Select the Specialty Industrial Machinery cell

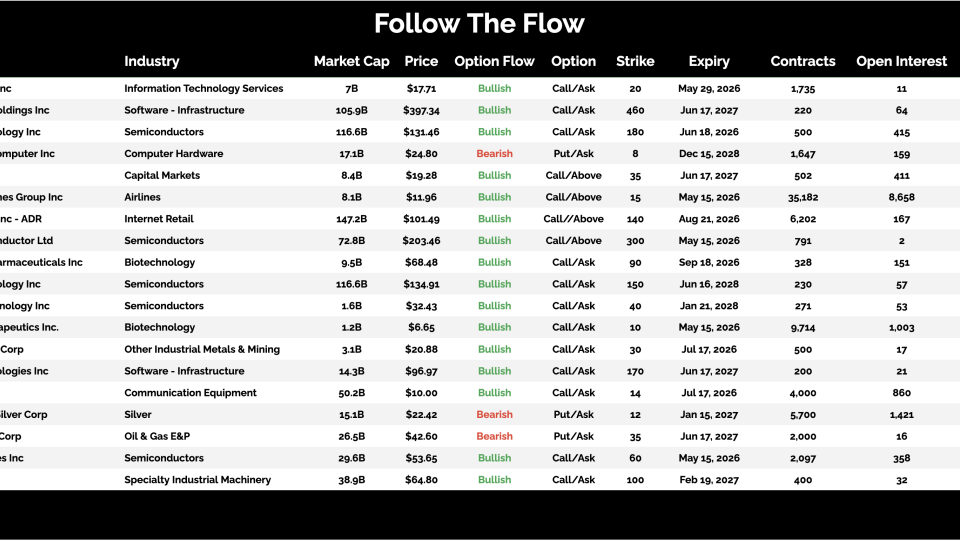coord(197,480)
